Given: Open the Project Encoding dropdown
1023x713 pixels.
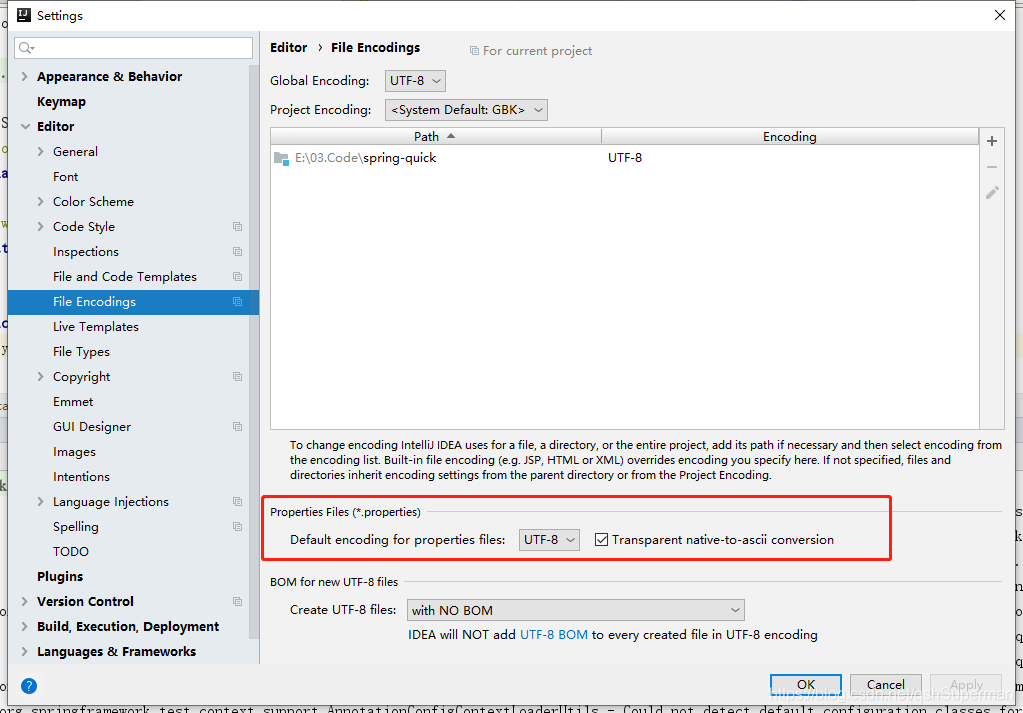Looking at the screenshot, I should [x=466, y=110].
